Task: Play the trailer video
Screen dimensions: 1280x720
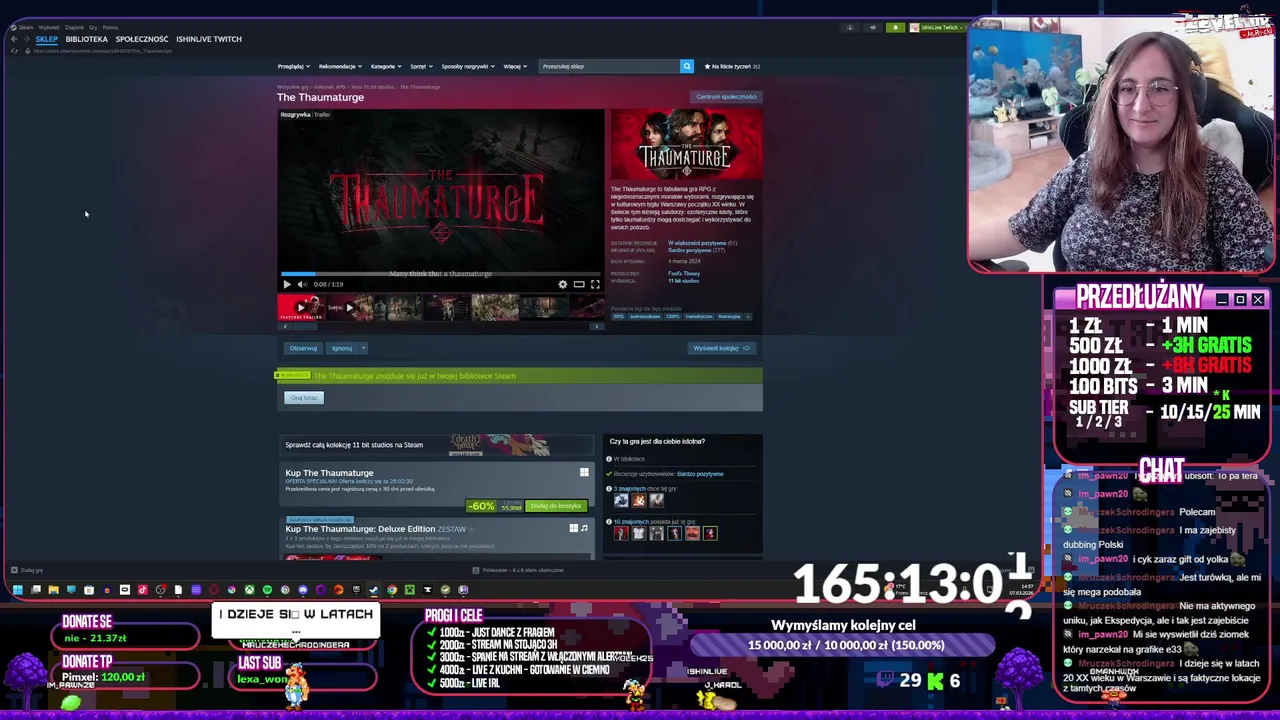Action: click(x=287, y=284)
